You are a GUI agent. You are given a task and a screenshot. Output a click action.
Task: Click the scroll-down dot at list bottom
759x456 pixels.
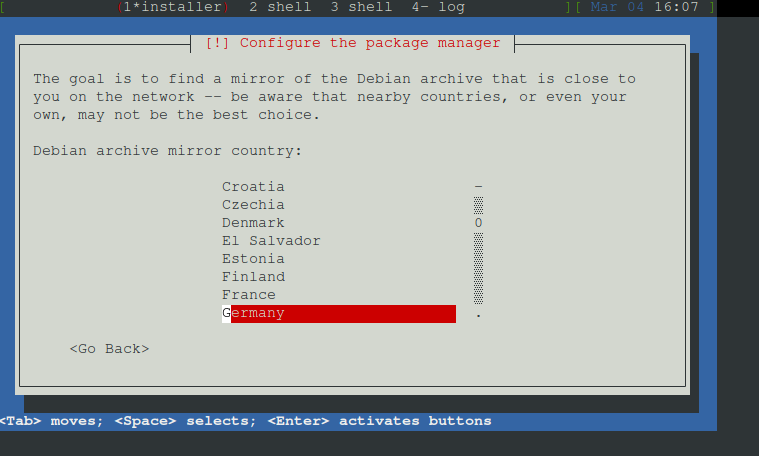pyautogui.click(x=478, y=316)
